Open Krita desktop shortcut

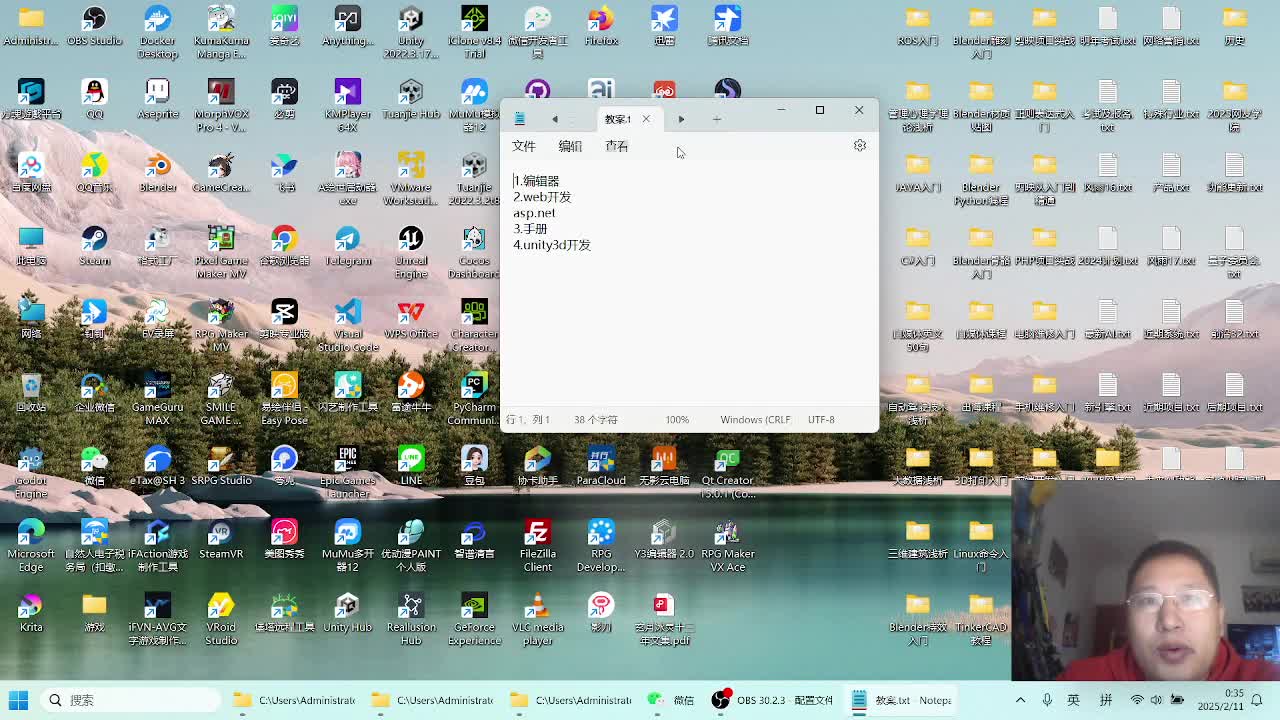[31, 612]
